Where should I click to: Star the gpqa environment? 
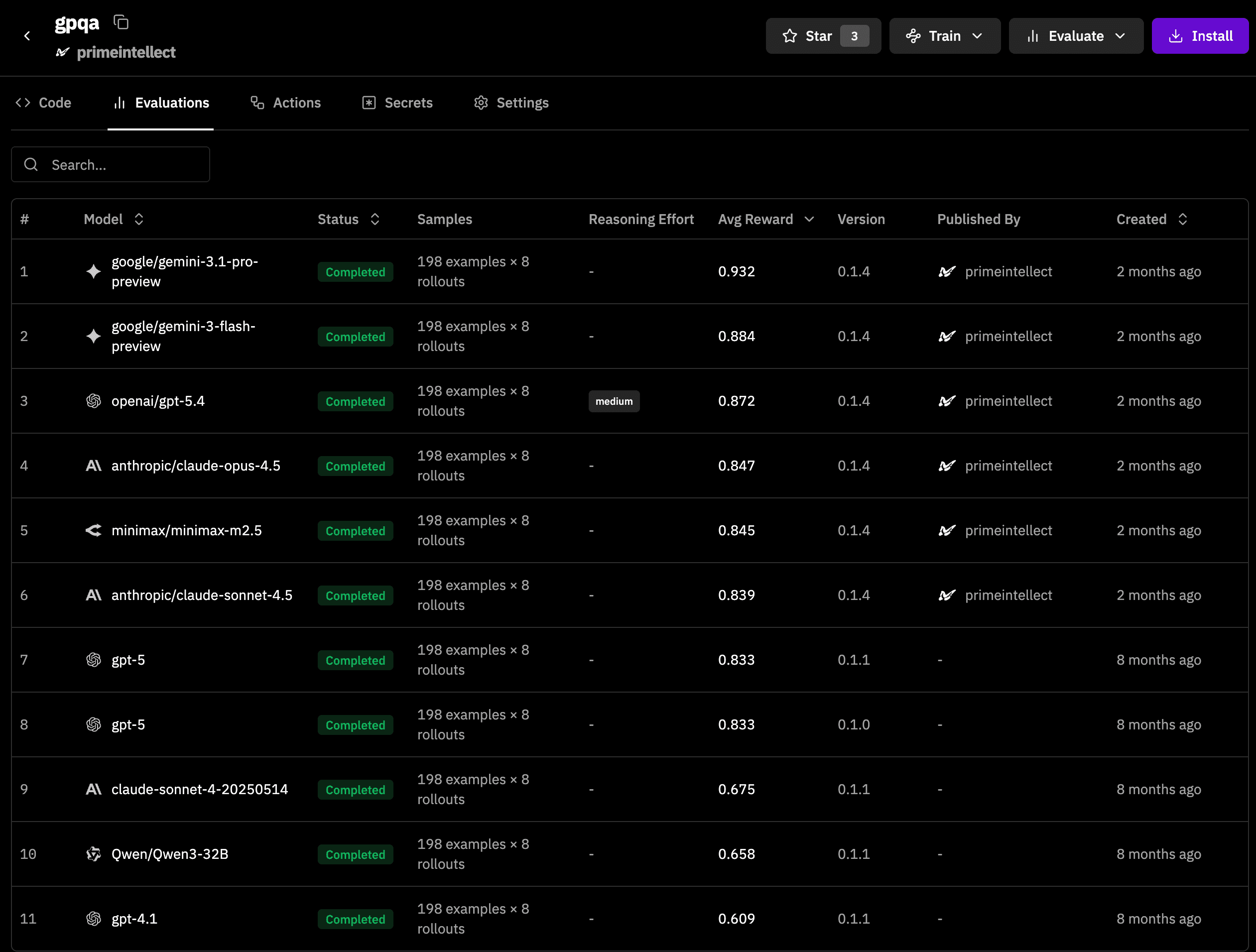(823, 36)
